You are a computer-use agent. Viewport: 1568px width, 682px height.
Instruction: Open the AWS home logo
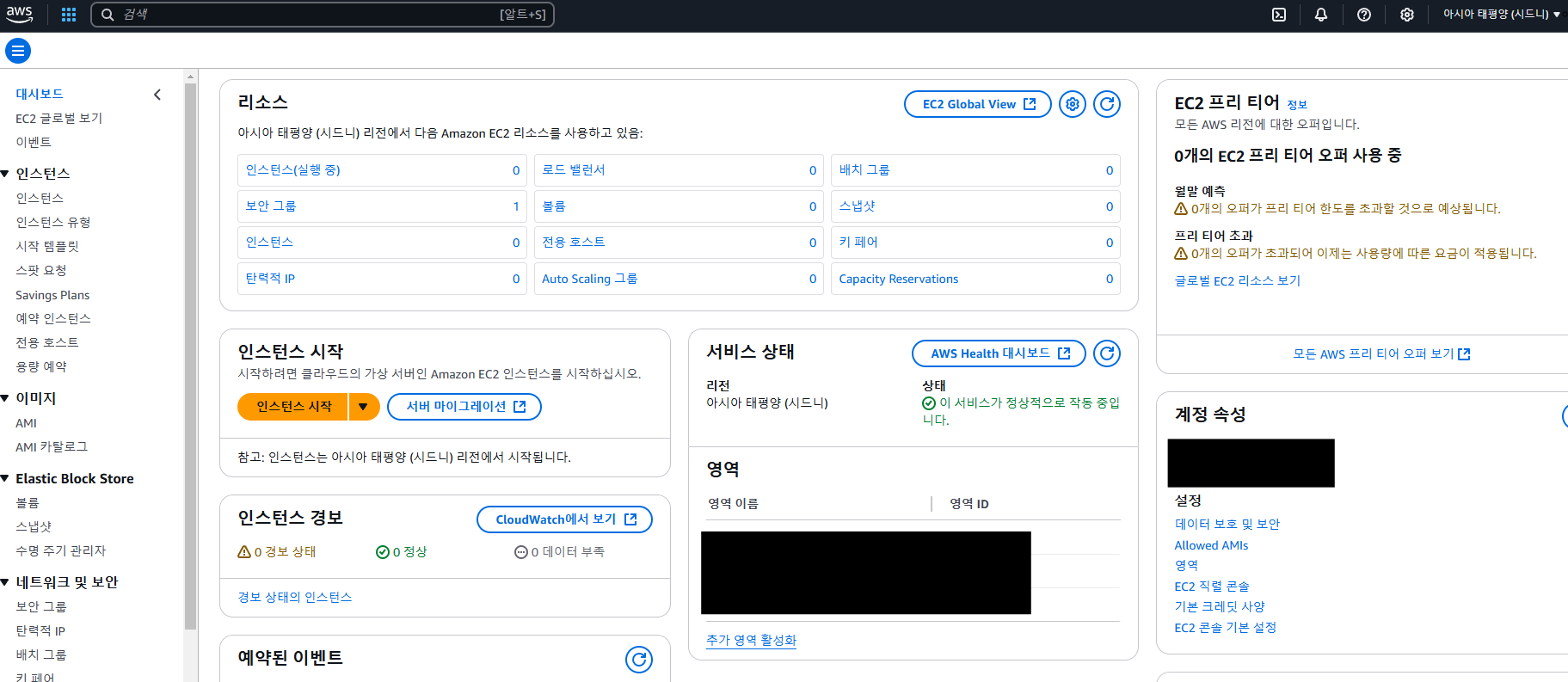19,14
